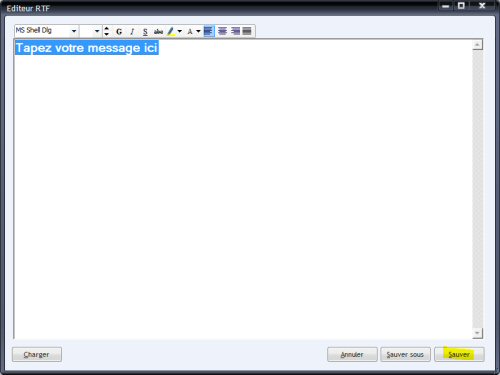
Task: Open the MS Shell Dlg font dropdown
Action: click(74, 31)
